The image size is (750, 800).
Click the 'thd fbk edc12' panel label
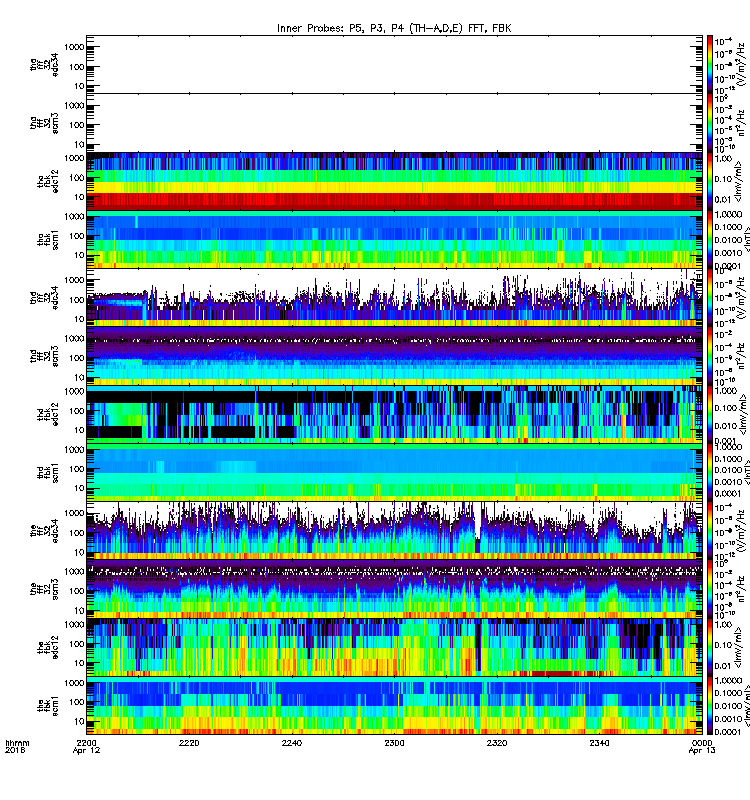(48, 414)
